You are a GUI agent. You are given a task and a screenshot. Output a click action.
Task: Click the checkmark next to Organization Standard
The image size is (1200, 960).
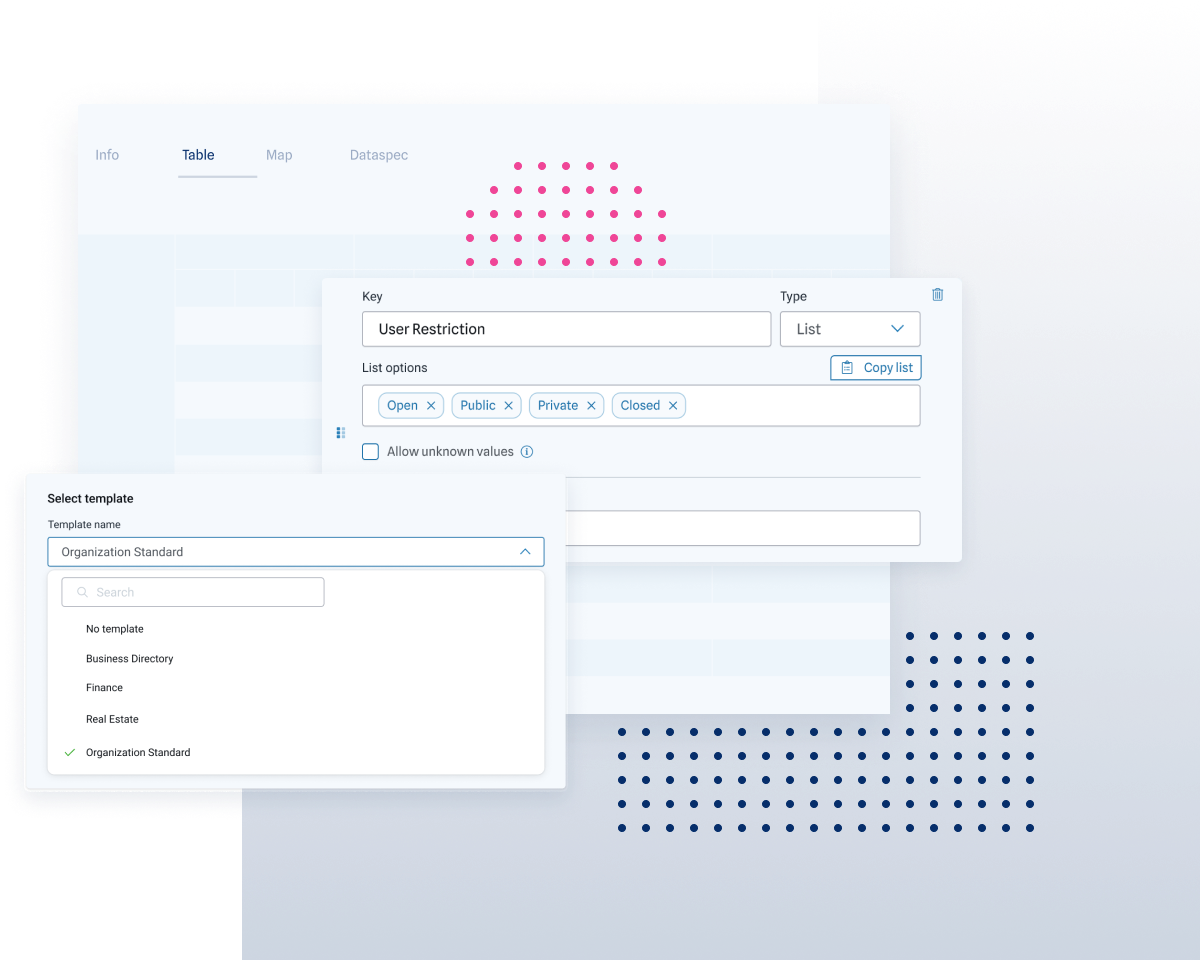click(x=69, y=752)
